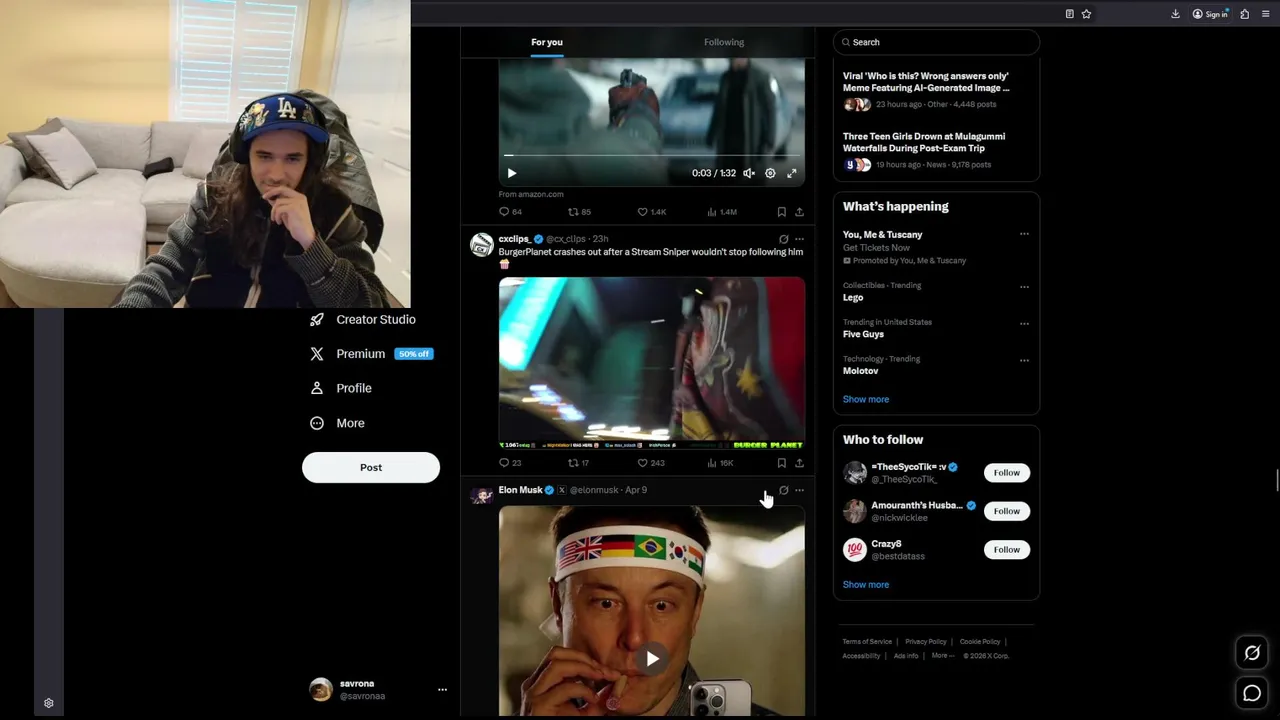Open savrona account menu dots

point(442,689)
